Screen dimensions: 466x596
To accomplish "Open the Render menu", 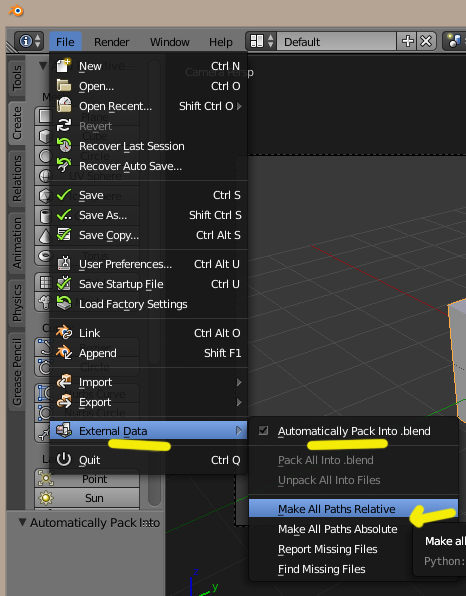I will 111,41.
